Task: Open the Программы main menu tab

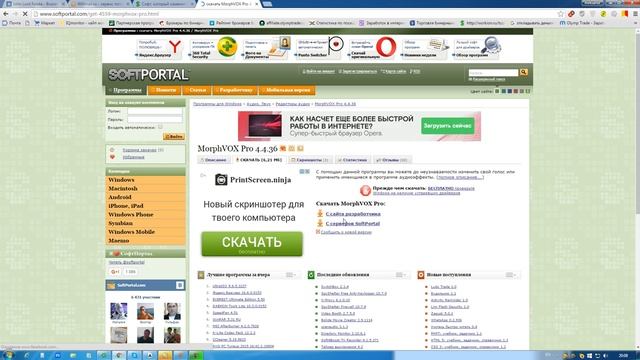Action: click(126, 90)
